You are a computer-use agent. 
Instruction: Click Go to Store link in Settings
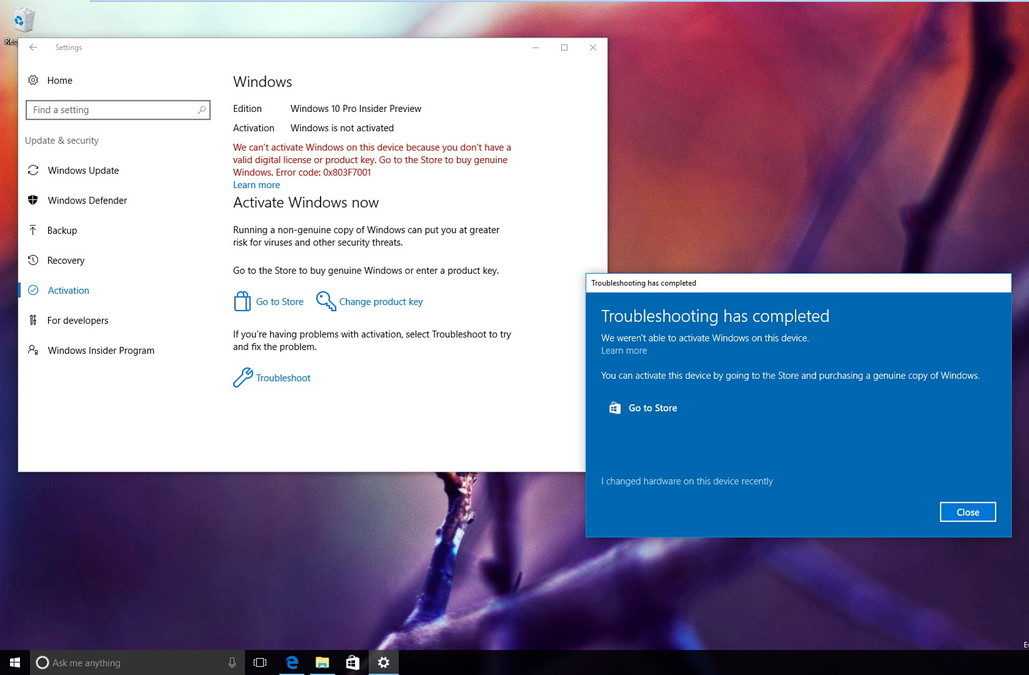pos(280,301)
